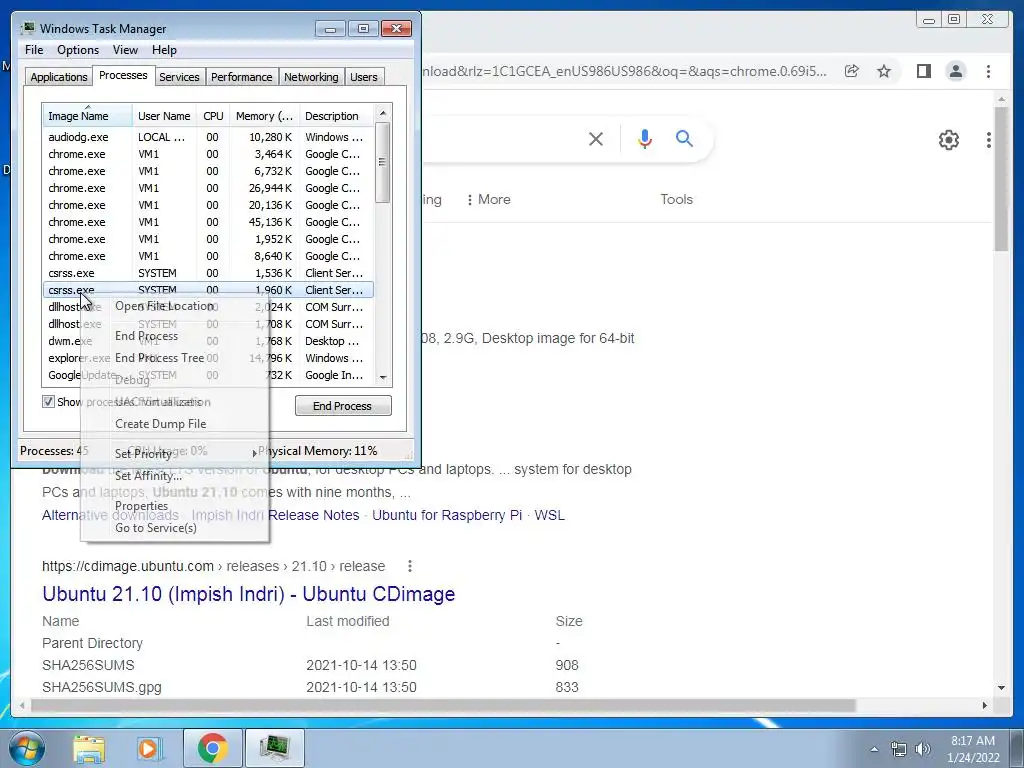Screen dimensions: 1024x768
Task: Click the End Process button
Action: tap(343, 406)
